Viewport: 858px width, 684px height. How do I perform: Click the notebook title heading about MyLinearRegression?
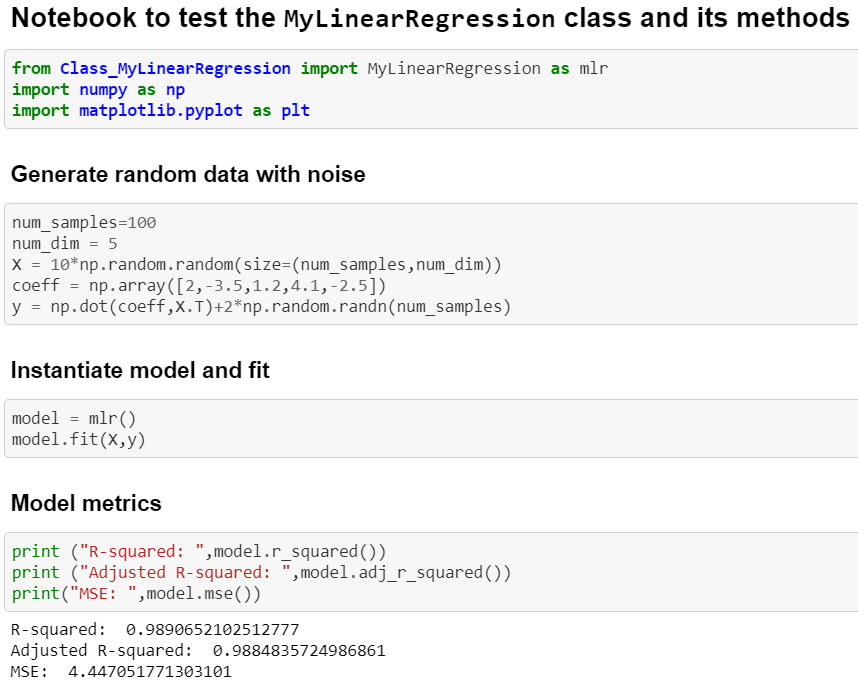pyautogui.click(x=429, y=19)
